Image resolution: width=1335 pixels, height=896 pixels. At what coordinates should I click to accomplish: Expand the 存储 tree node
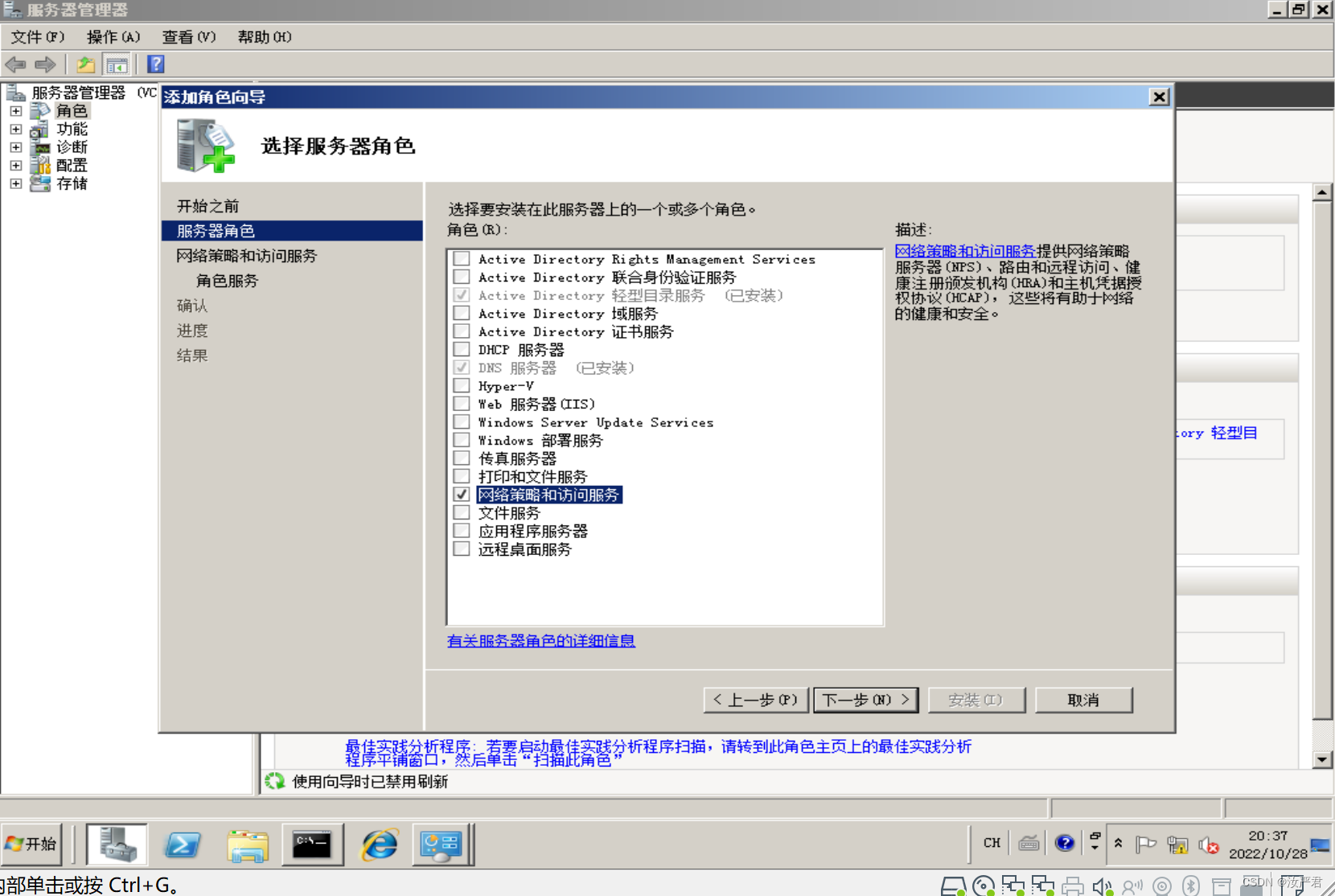pyautogui.click(x=15, y=184)
